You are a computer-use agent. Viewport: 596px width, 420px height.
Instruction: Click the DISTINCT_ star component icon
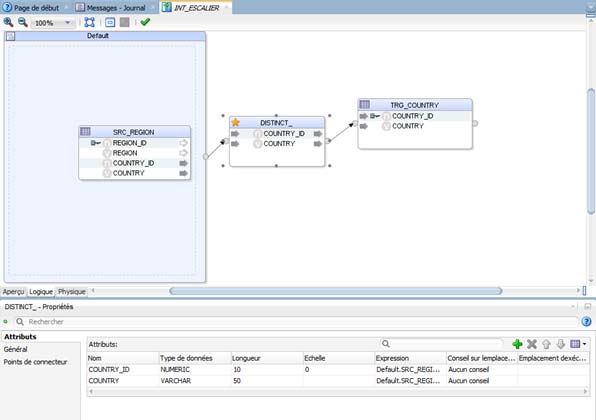coord(235,122)
